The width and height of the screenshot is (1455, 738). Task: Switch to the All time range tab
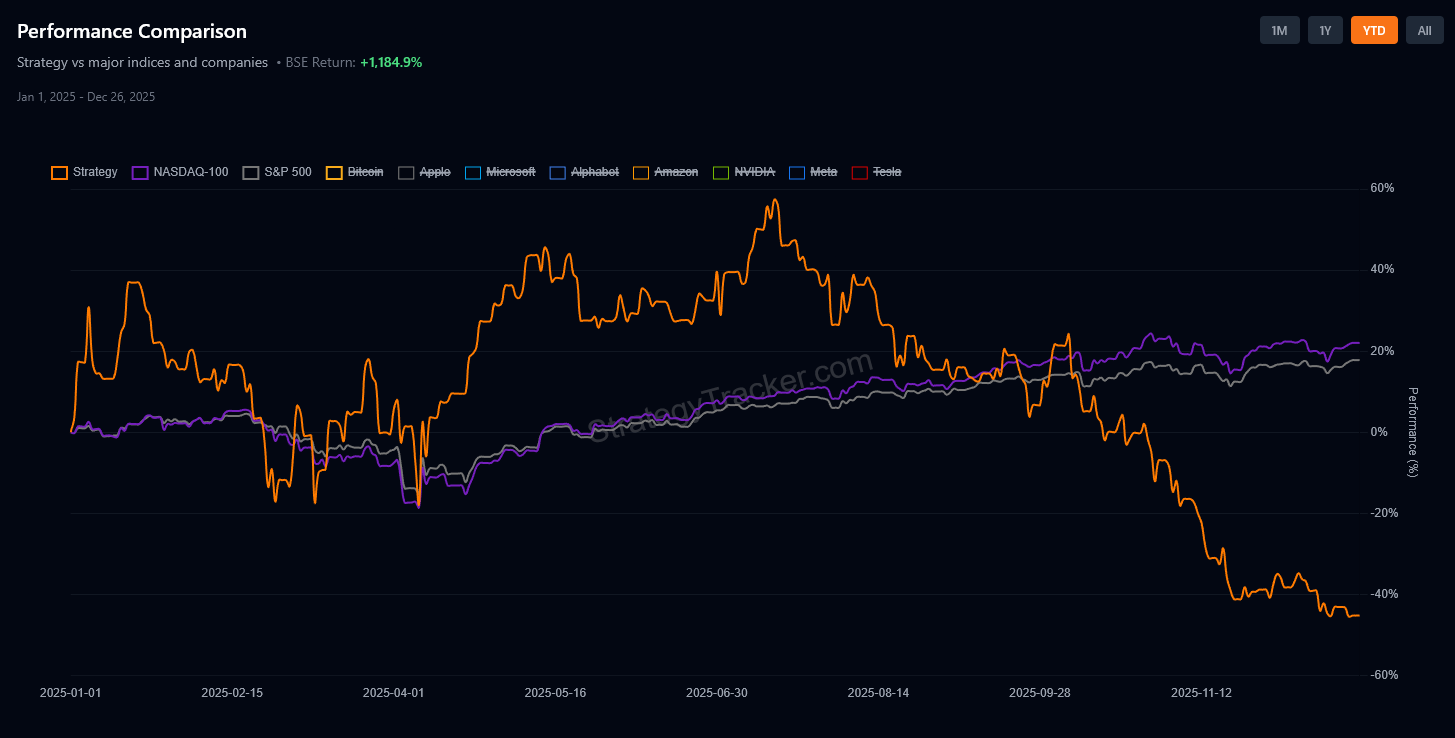pos(1424,30)
